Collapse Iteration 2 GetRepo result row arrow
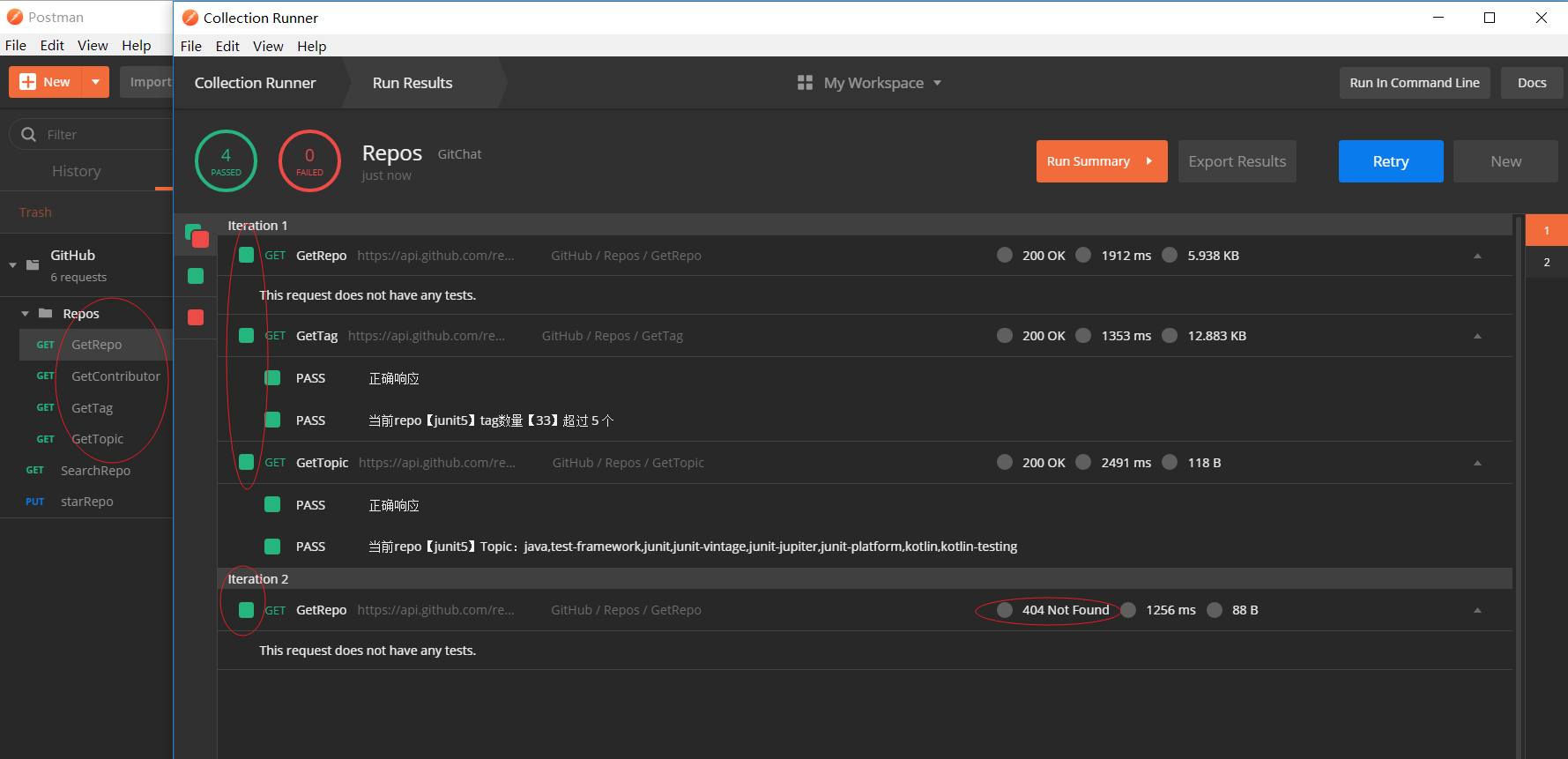 click(1477, 610)
